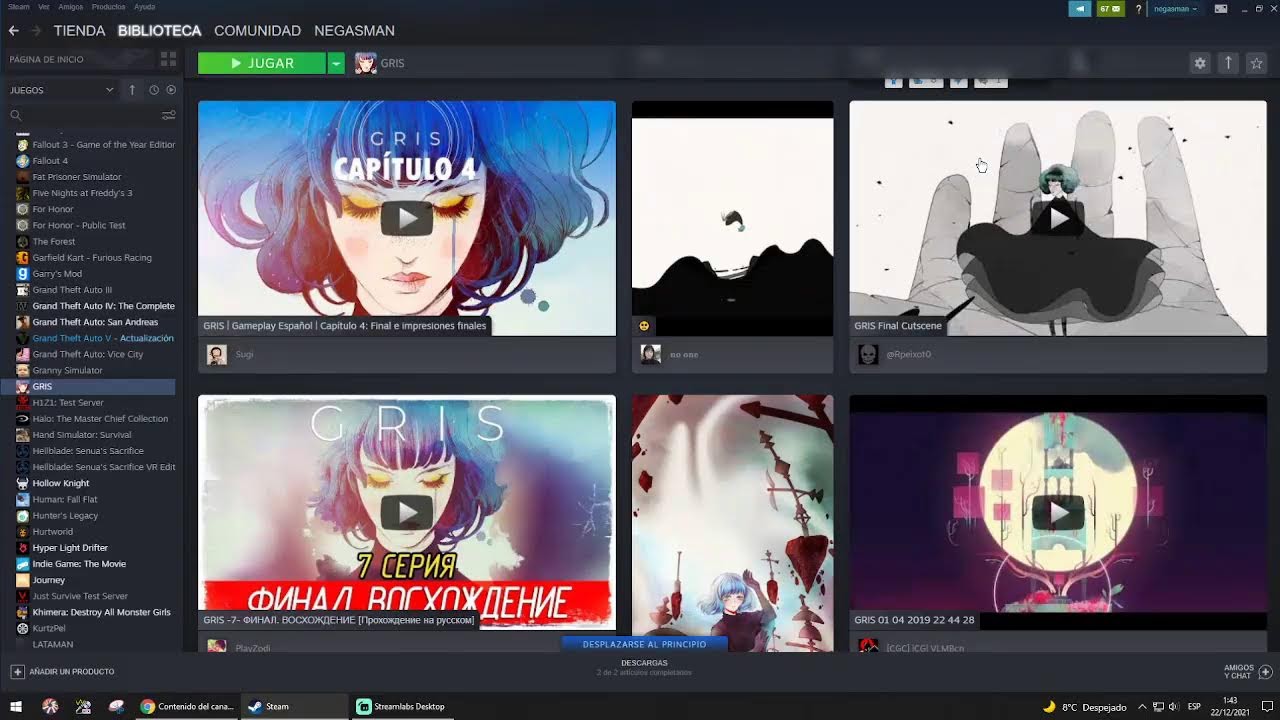Open inbox with 67 notifications
The width and height of the screenshot is (1280, 720).
click(x=1111, y=9)
